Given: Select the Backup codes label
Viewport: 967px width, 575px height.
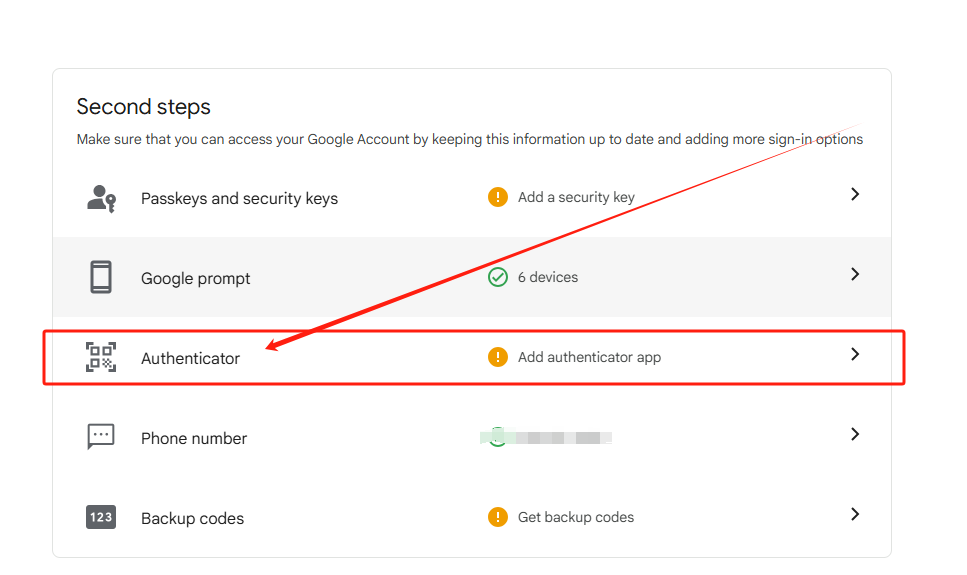Looking at the screenshot, I should (x=192, y=519).
